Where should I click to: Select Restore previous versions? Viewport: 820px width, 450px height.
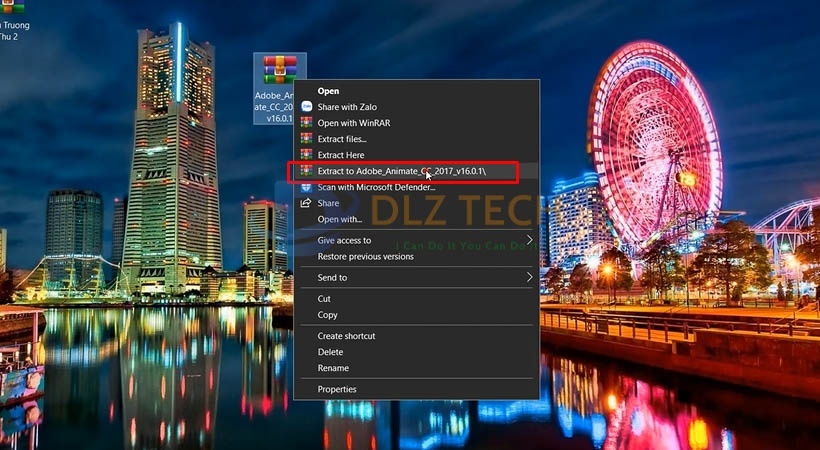tap(365, 257)
